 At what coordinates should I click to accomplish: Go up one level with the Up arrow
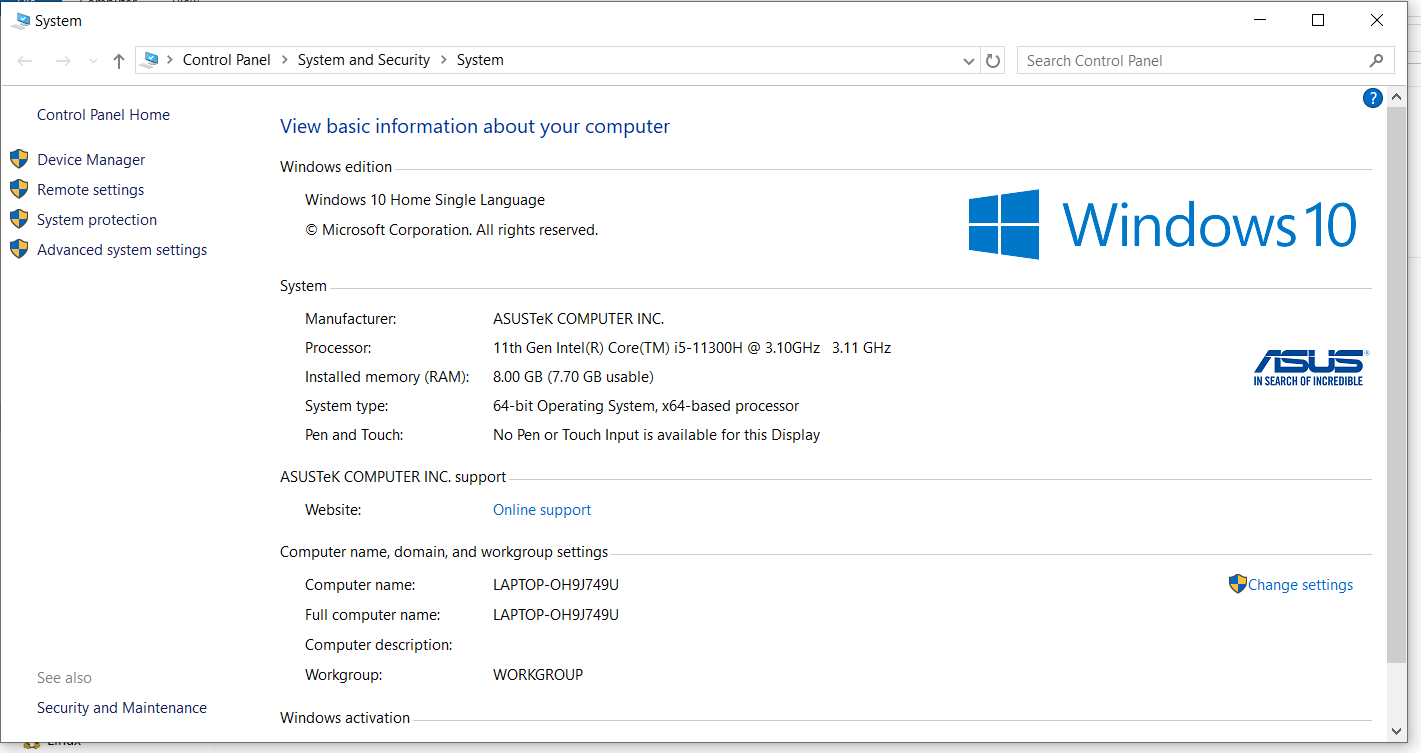pos(119,61)
